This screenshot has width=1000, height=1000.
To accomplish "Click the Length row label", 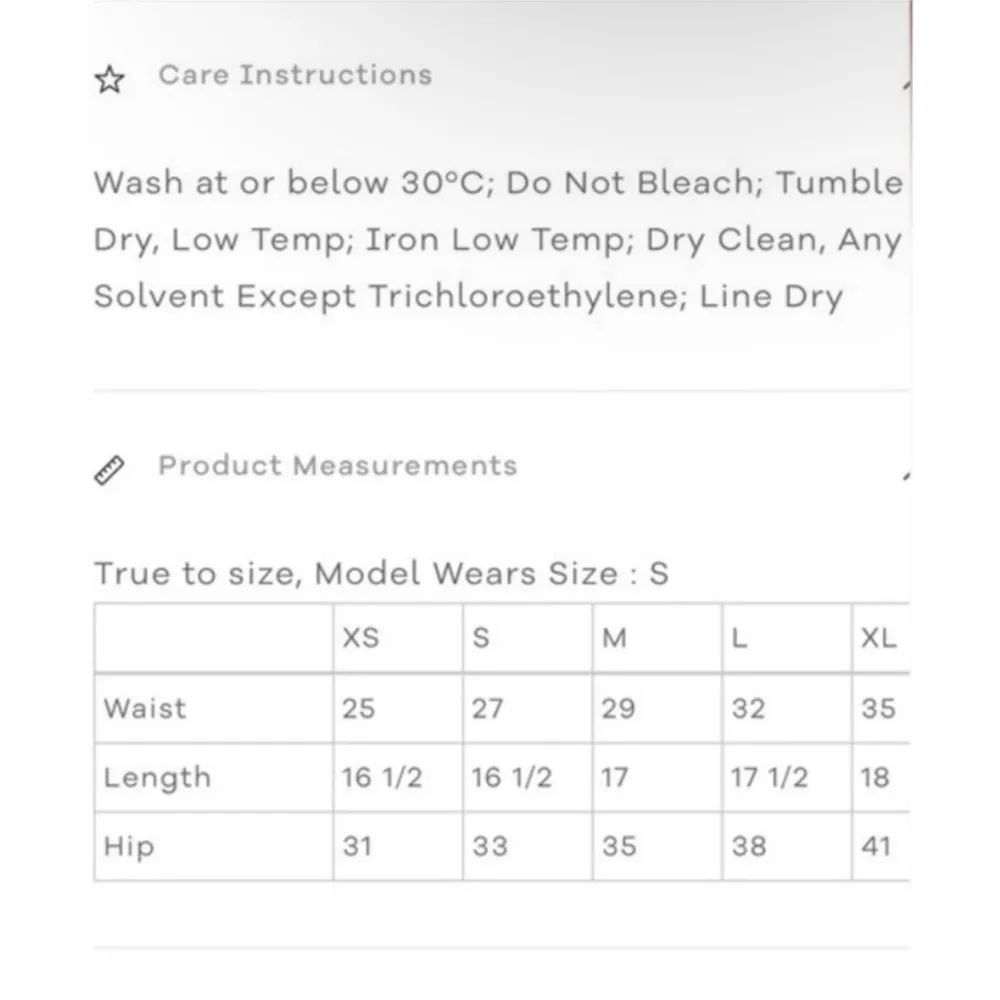I will click(157, 778).
